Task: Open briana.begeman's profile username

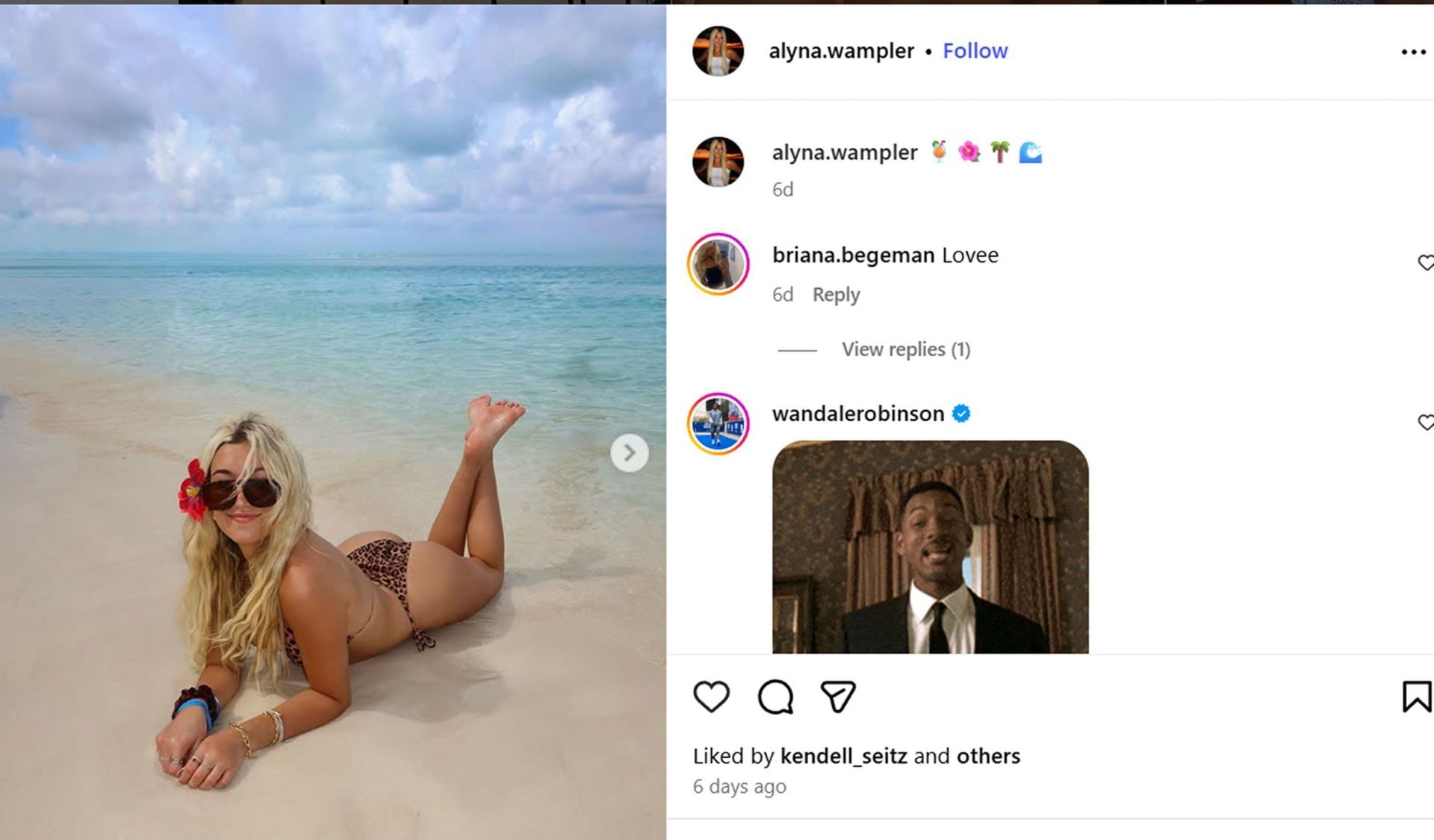Action: click(853, 255)
